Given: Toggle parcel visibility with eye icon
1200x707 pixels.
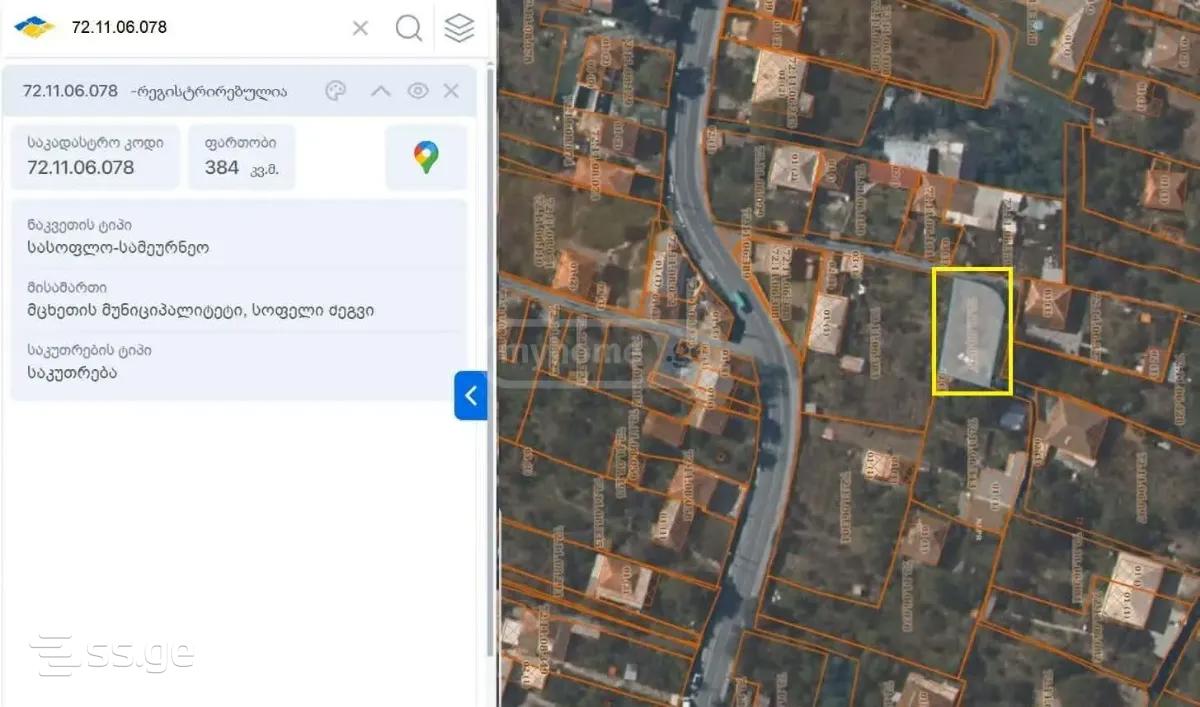Looking at the screenshot, I should 418,91.
